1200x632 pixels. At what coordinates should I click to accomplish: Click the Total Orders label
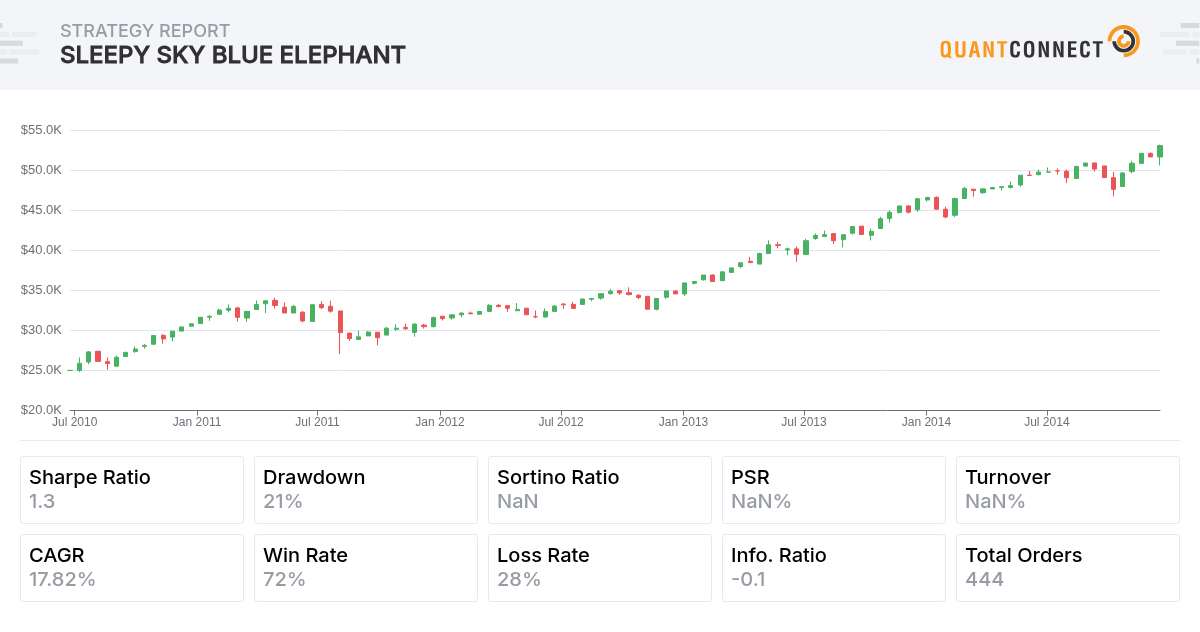(x=1024, y=556)
